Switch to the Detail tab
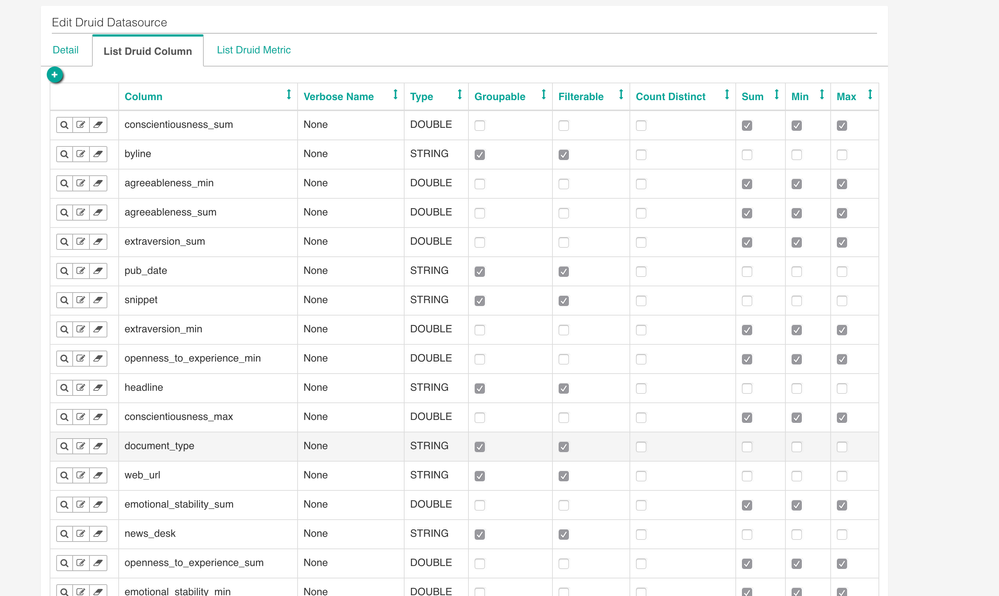Viewport: 999px width, 596px height. coord(65,50)
